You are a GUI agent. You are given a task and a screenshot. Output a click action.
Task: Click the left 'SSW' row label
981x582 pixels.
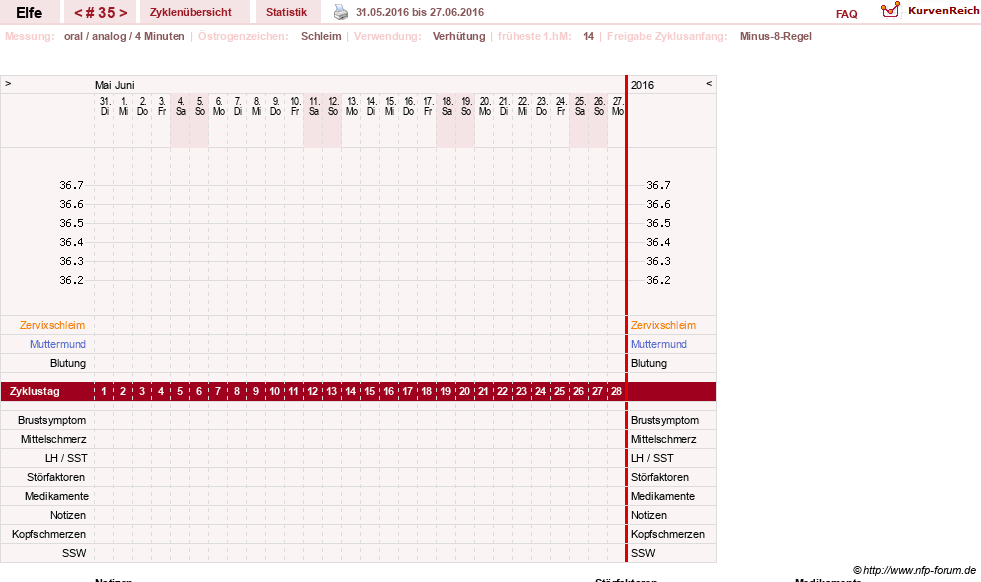click(74, 553)
